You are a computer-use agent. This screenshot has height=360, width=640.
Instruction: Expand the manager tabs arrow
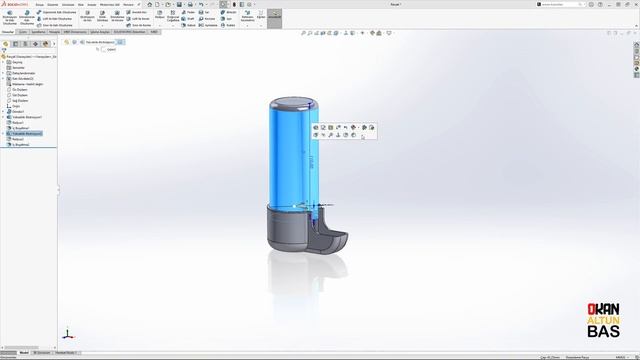tap(54, 44)
